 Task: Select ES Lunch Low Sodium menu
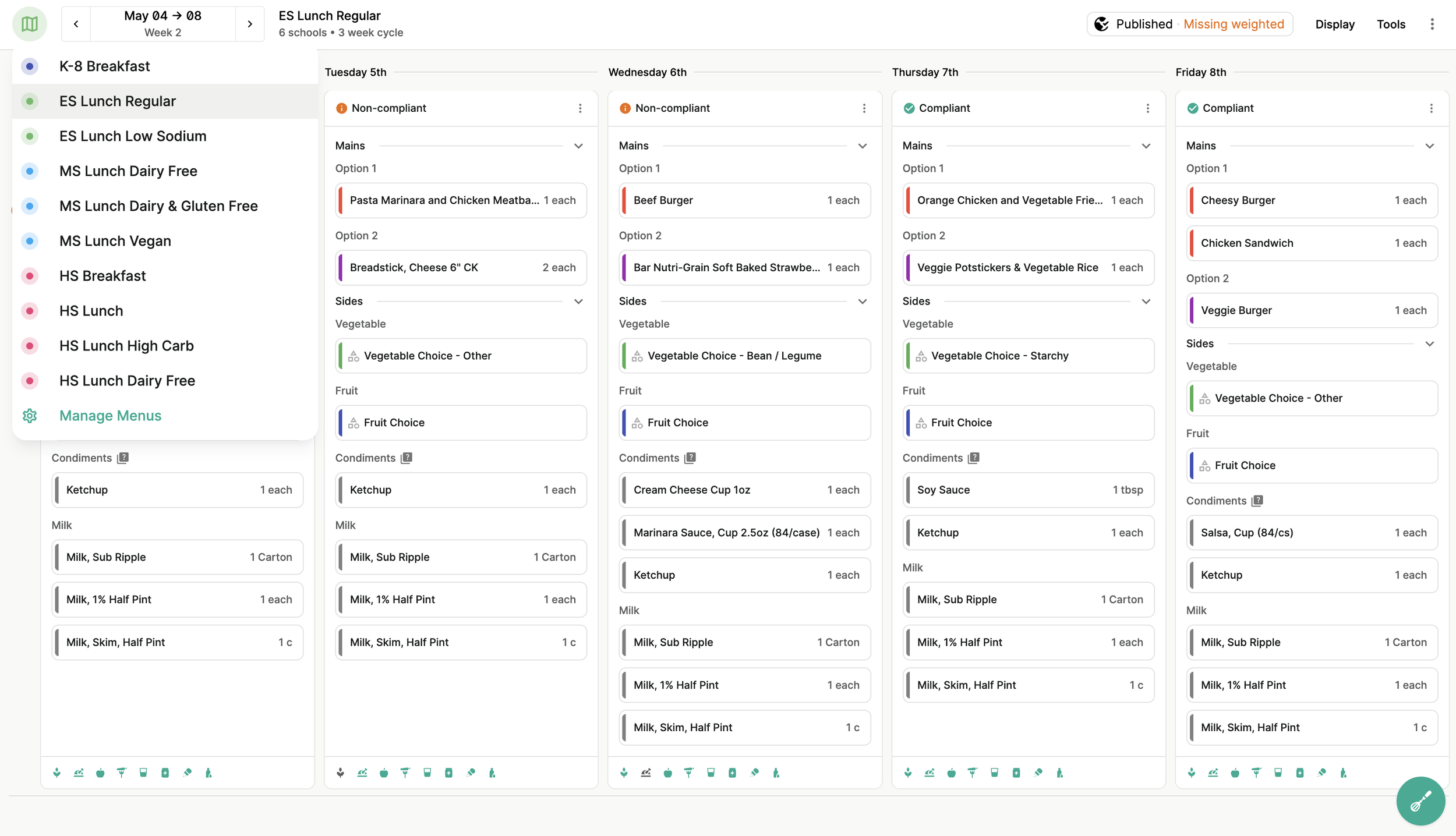point(165,136)
